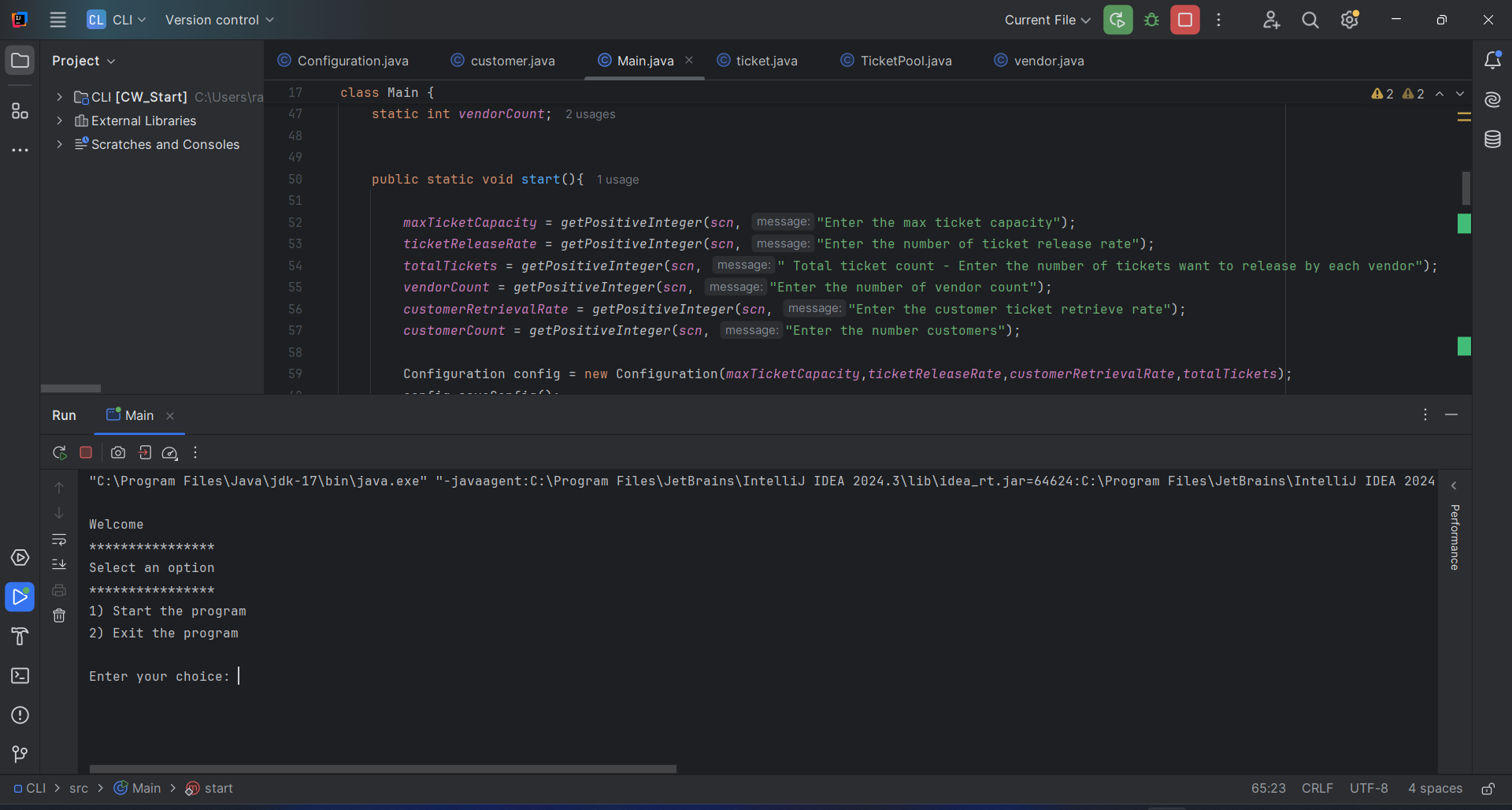Image resolution: width=1512 pixels, height=810 pixels.
Task: Toggle soft-wrap in the console
Action: point(59,540)
